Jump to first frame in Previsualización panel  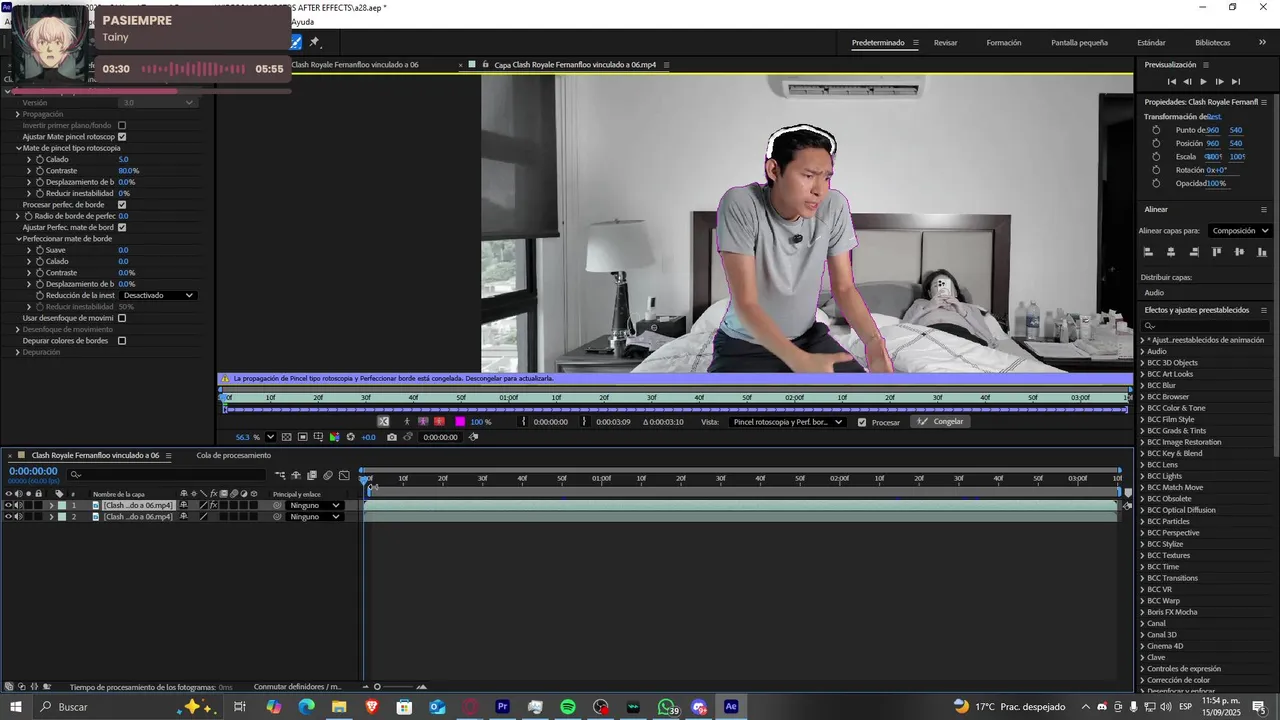coord(1172,81)
